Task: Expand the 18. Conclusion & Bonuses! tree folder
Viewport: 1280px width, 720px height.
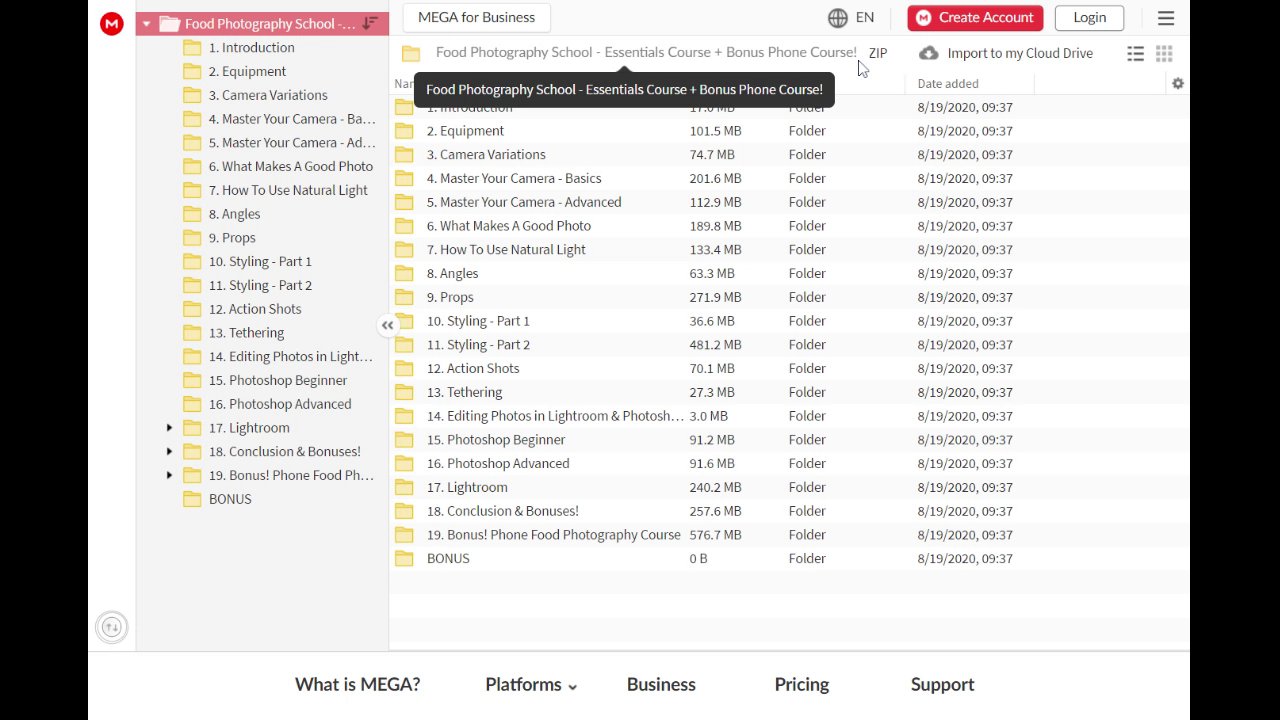Action: (169, 452)
